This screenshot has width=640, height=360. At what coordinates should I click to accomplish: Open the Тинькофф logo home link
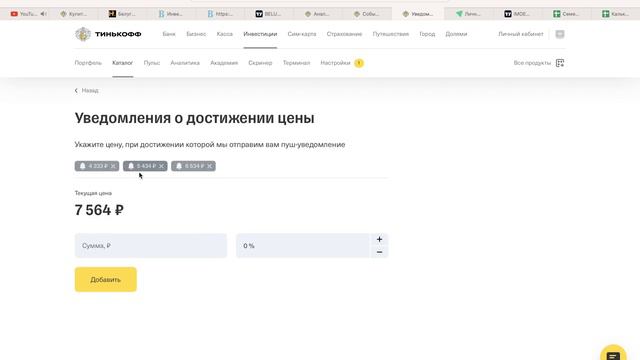click(108, 34)
